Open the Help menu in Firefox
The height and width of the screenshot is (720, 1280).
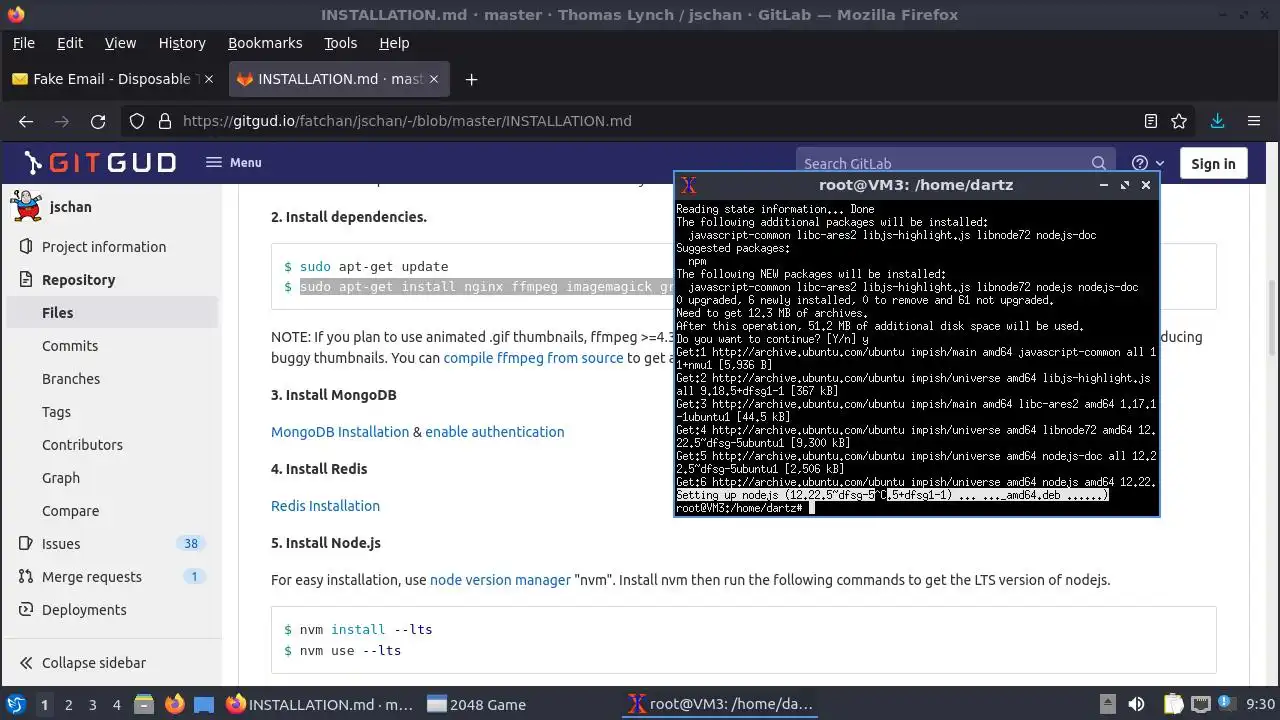click(x=394, y=43)
